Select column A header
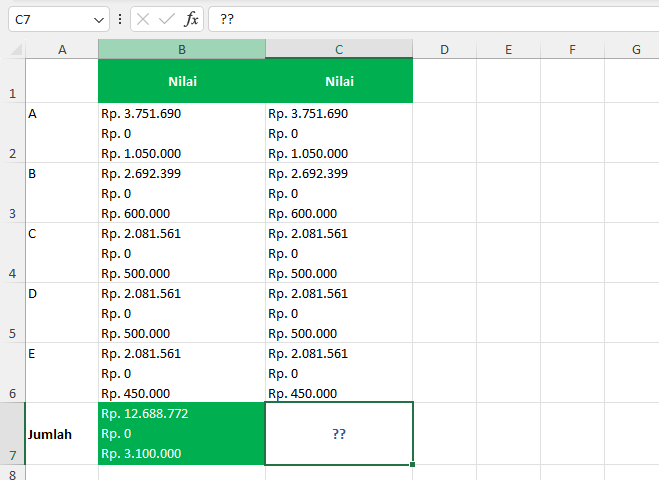This screenshot has width=659, height=480. click(x=62, y=49)
